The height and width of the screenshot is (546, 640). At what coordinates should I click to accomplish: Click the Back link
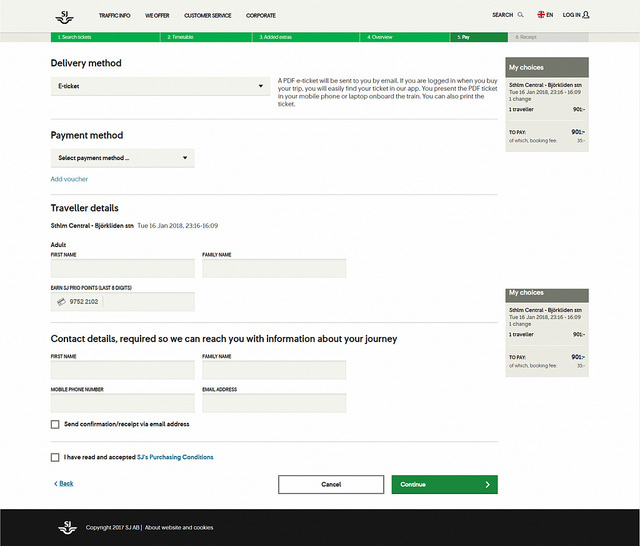(x=66, y=484)
